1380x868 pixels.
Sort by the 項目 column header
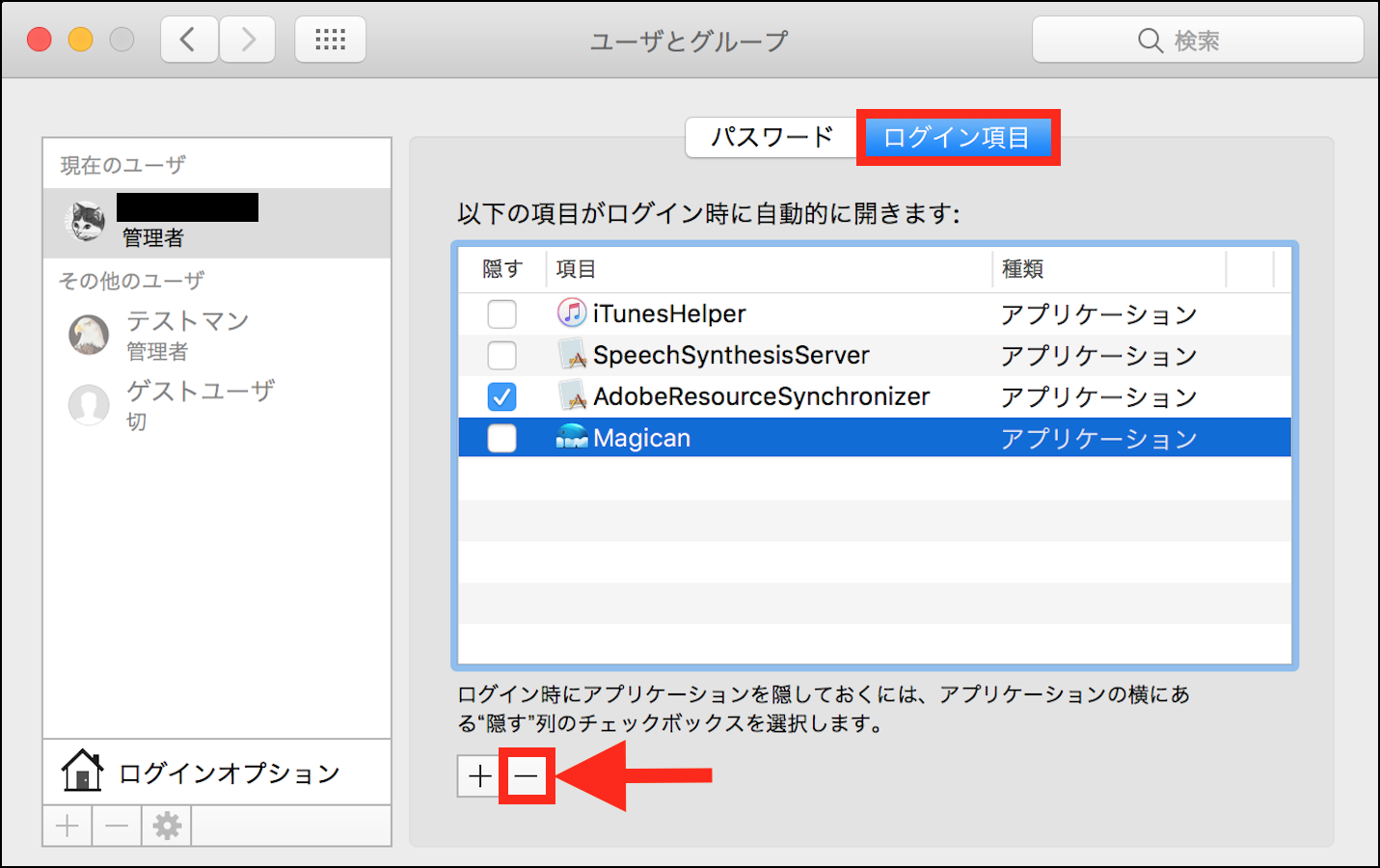[x=770, y=269]
